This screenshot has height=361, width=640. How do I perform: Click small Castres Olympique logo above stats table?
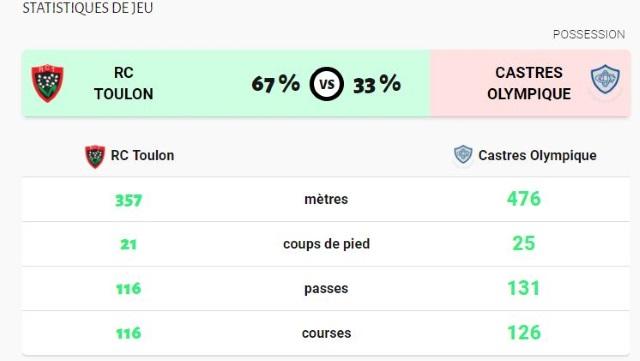(463, 155)
